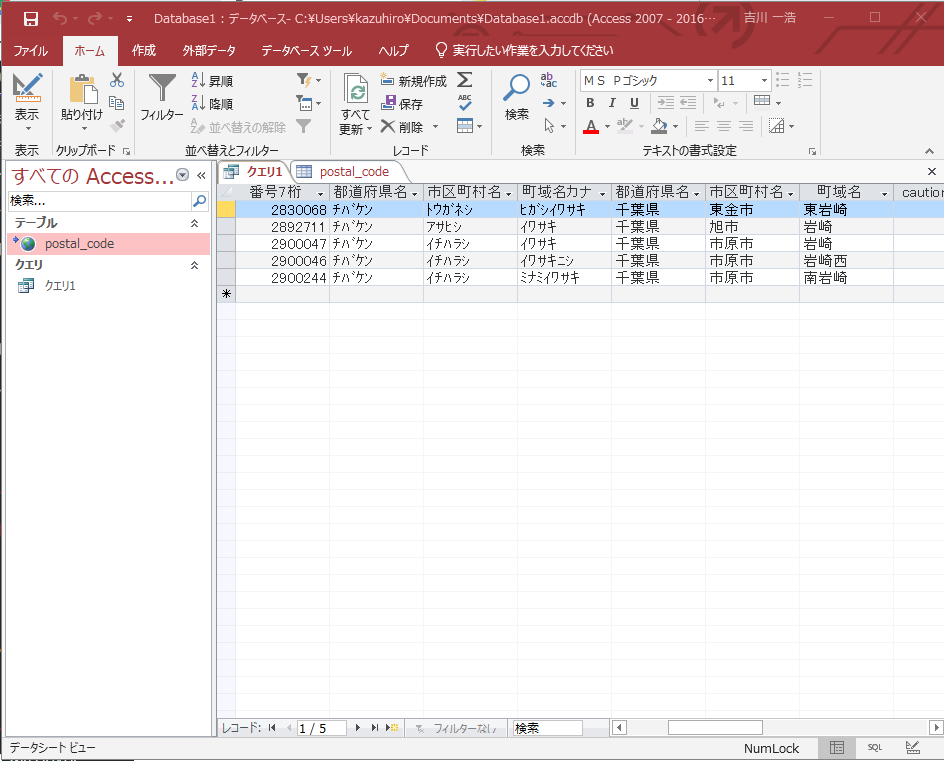Click the font color red A button
The image size is (944, 761).
591,126
